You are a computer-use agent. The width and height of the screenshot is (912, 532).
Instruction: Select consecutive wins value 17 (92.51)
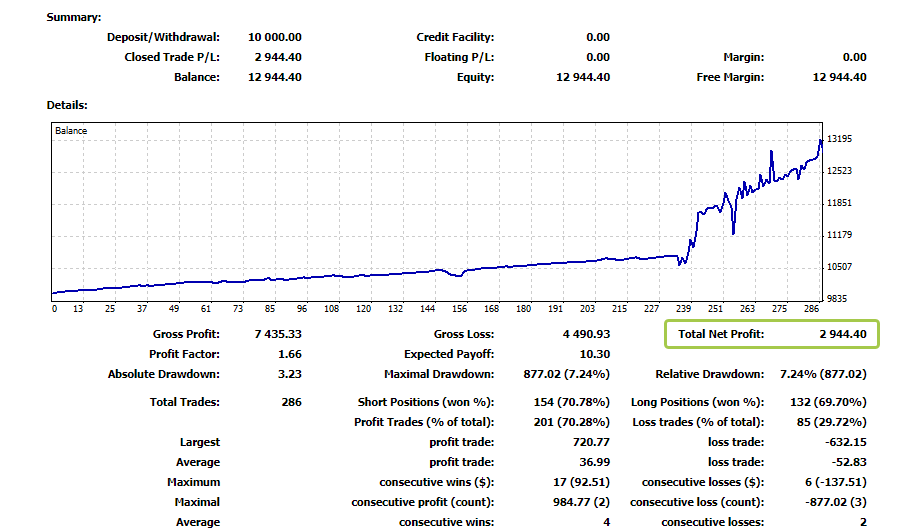pos(582,482)
